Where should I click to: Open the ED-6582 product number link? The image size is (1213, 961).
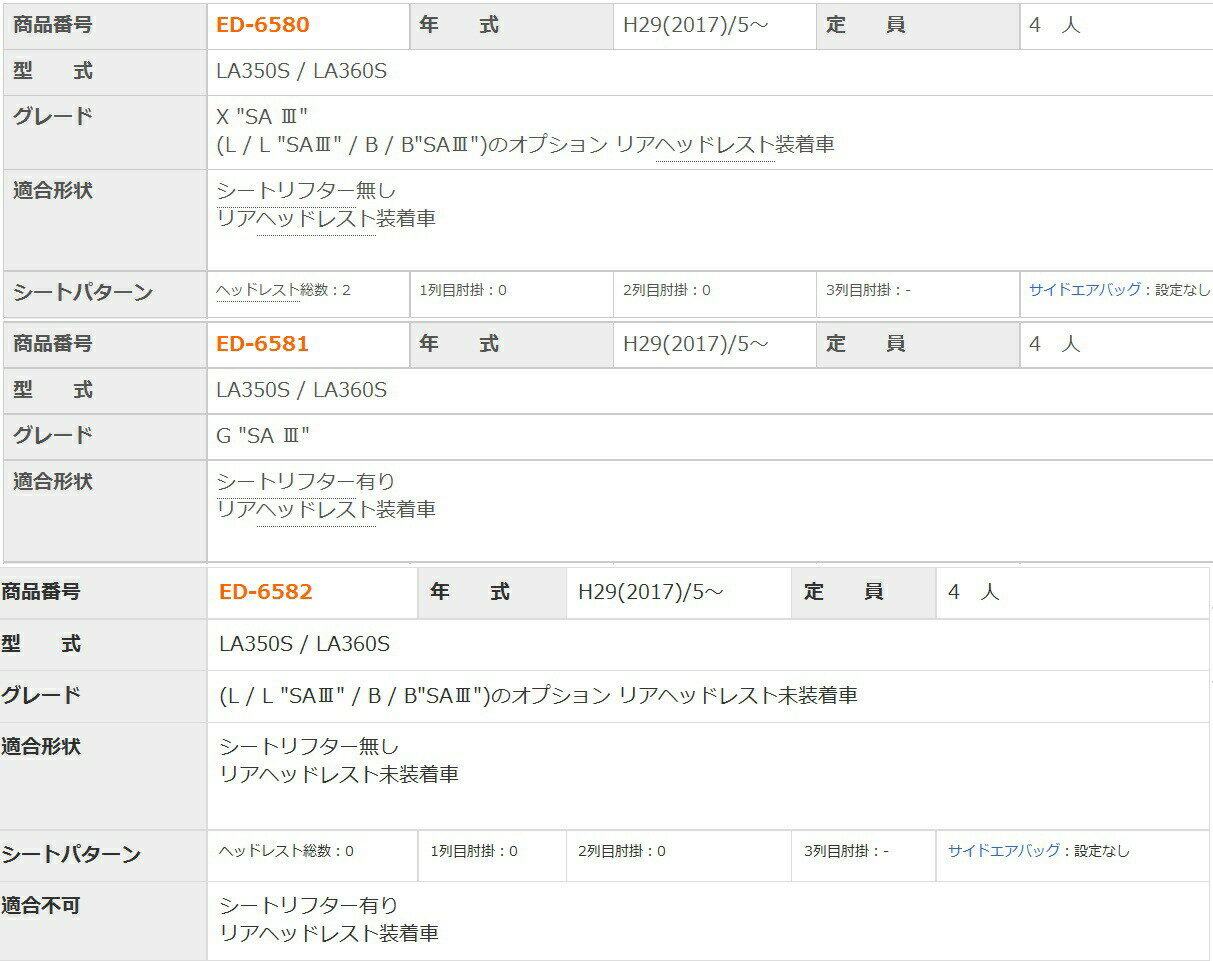tap(266, 592)
